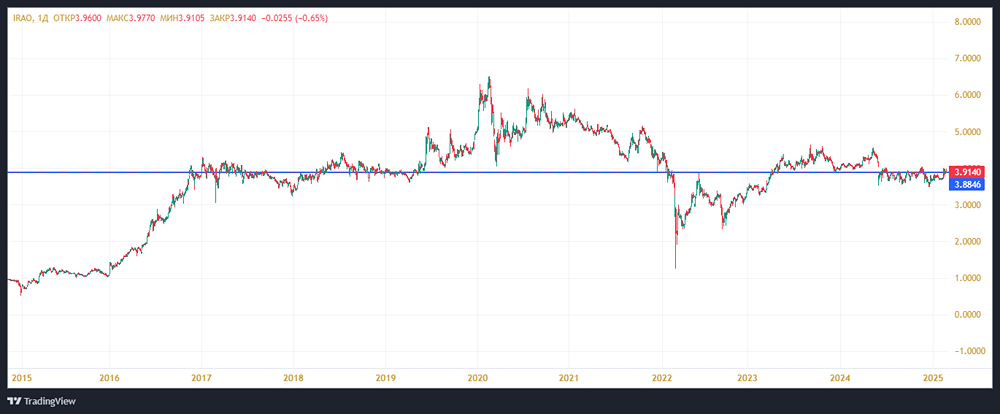Click the 2020 time axis label
Viewport: 1000px width, 414px height.
(478, 378)
